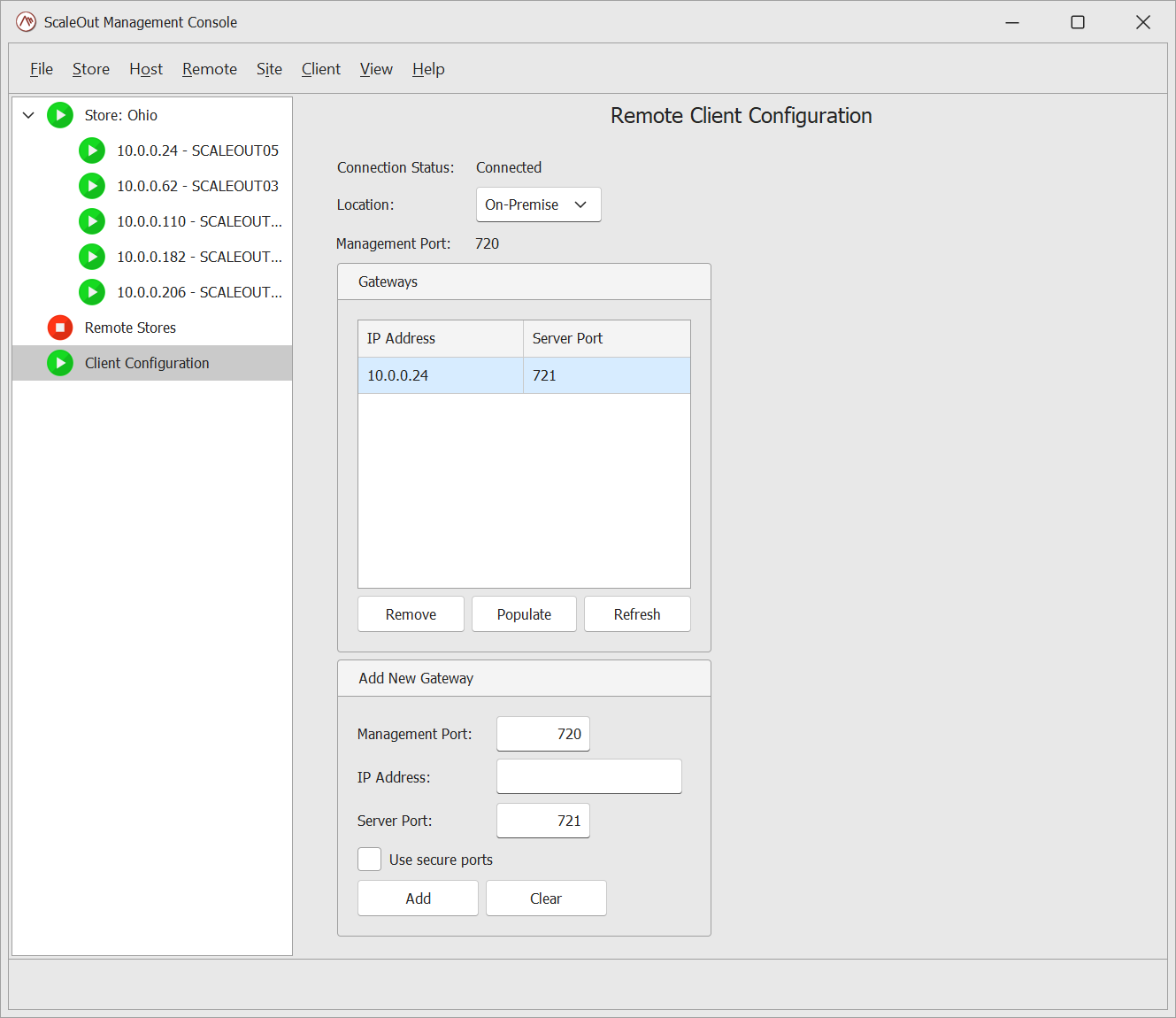Click the green play icon for 10.0.0.206 host

[x=92, y=292]
